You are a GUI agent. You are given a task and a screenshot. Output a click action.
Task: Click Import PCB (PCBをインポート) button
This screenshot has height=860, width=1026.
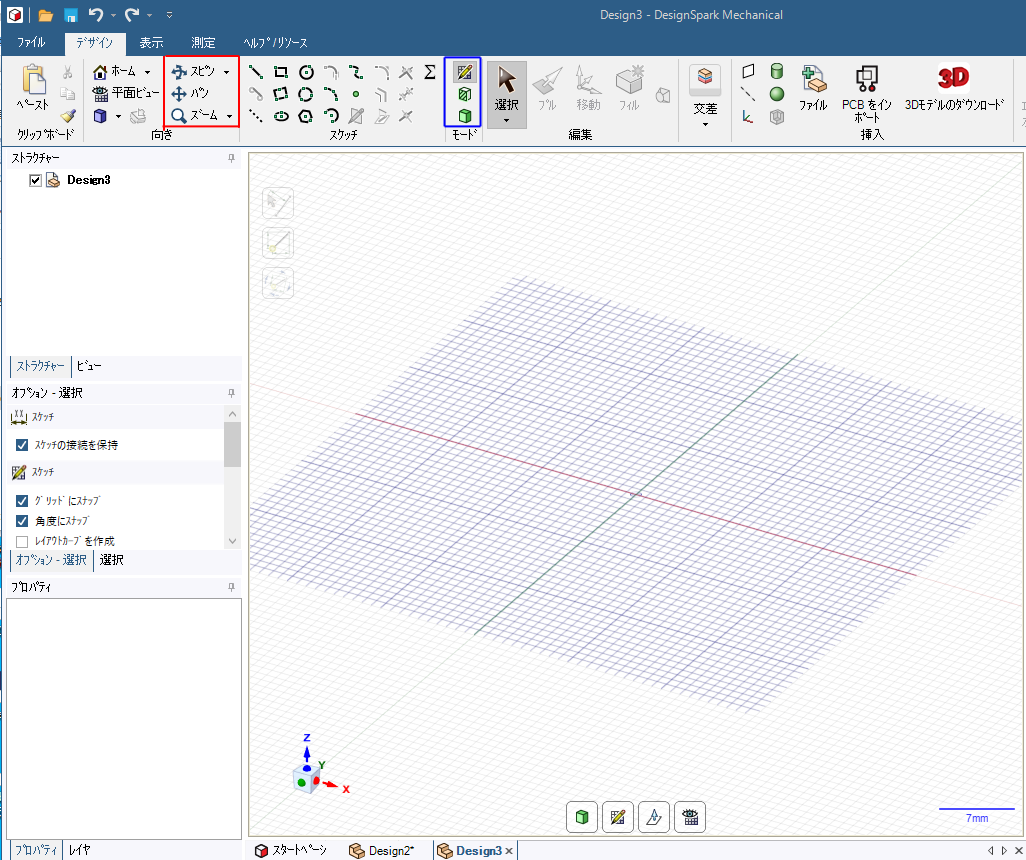point(866,94)
